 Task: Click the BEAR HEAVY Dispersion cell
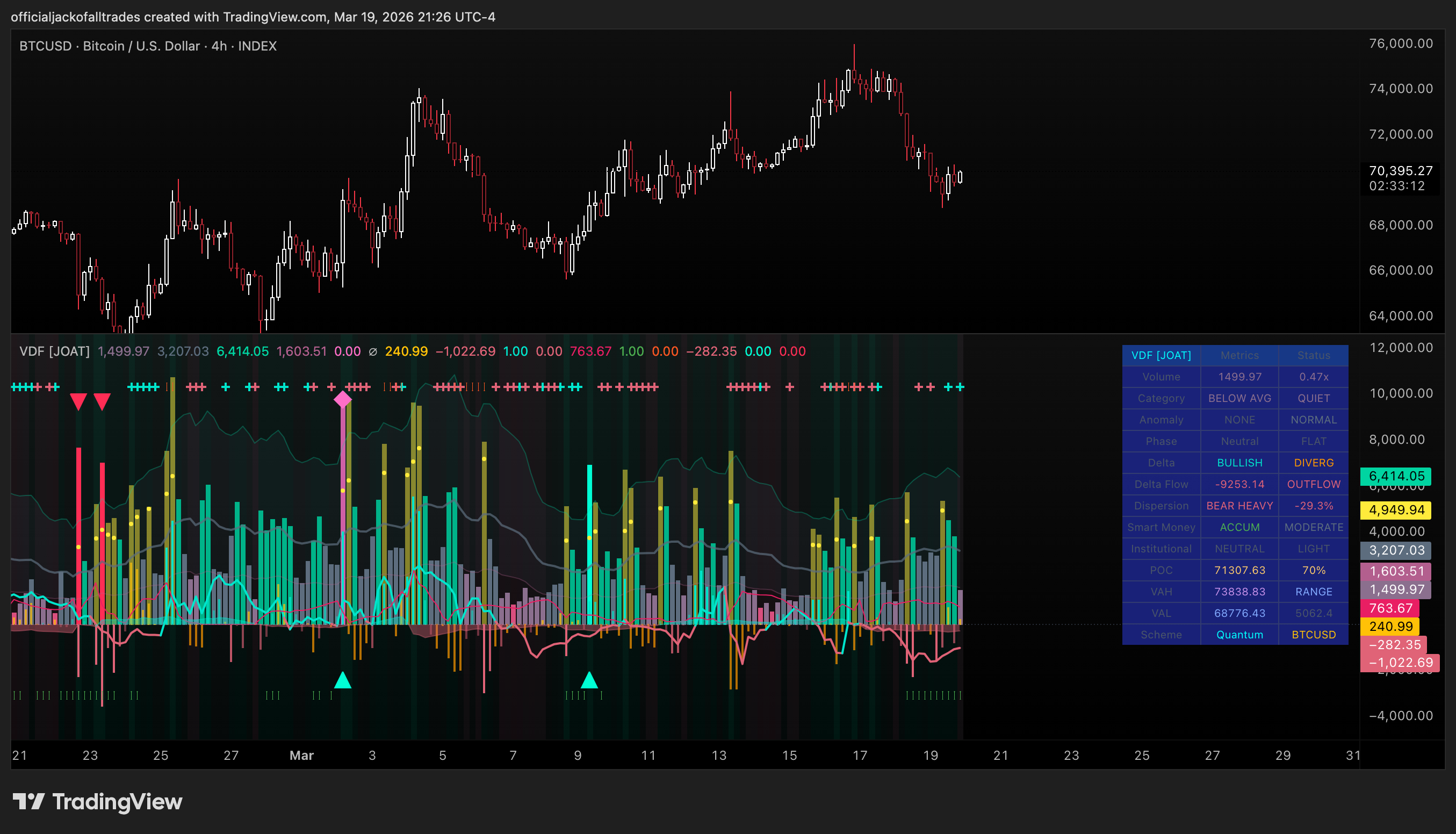(x=1239, y=506)
